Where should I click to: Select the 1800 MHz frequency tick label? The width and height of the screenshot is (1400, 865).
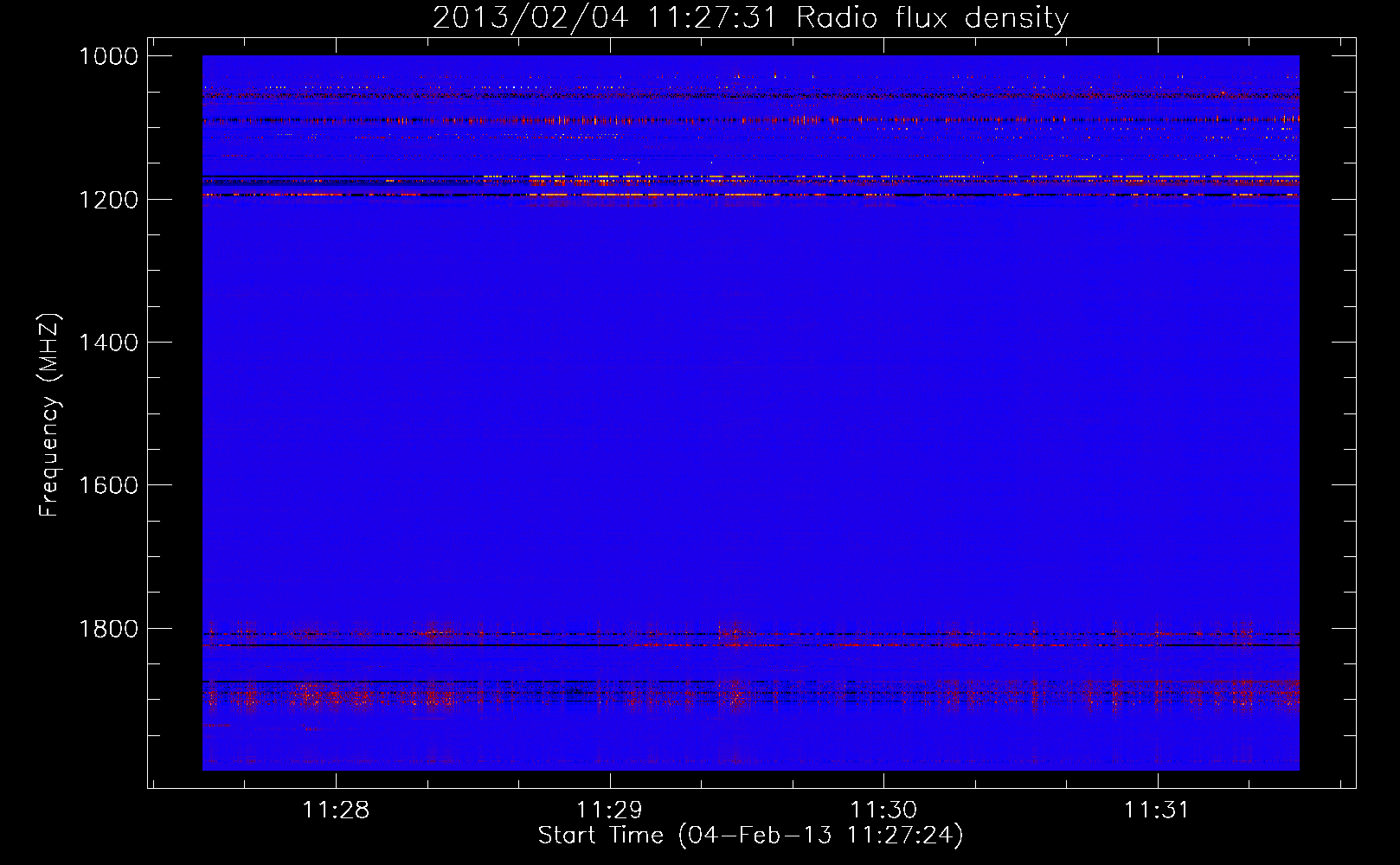[x=108, y=629]
